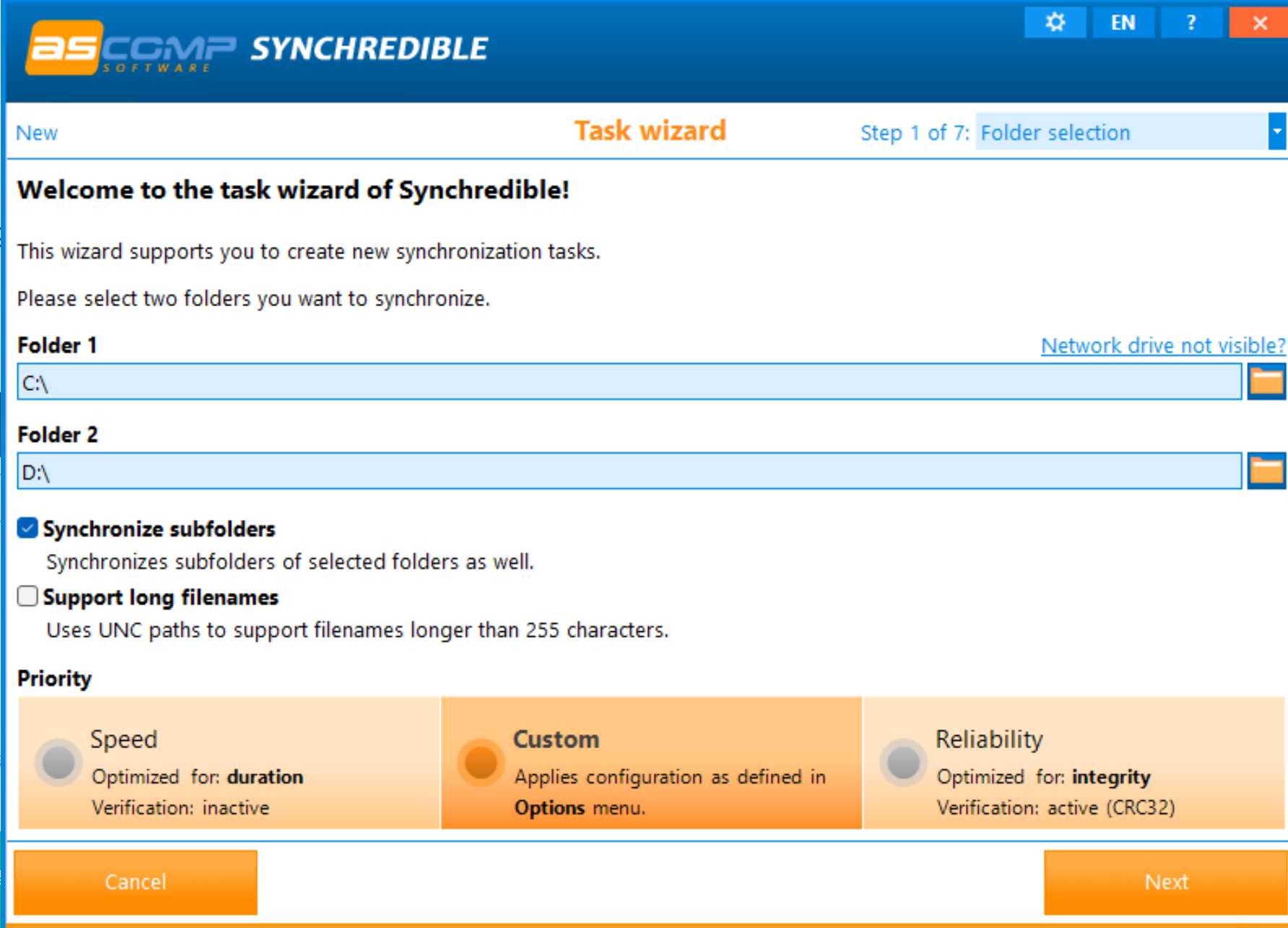Click the Cancel button
Image resolution: width=1288 pixels, height=928 pixels.
click(x=136, y=883)
